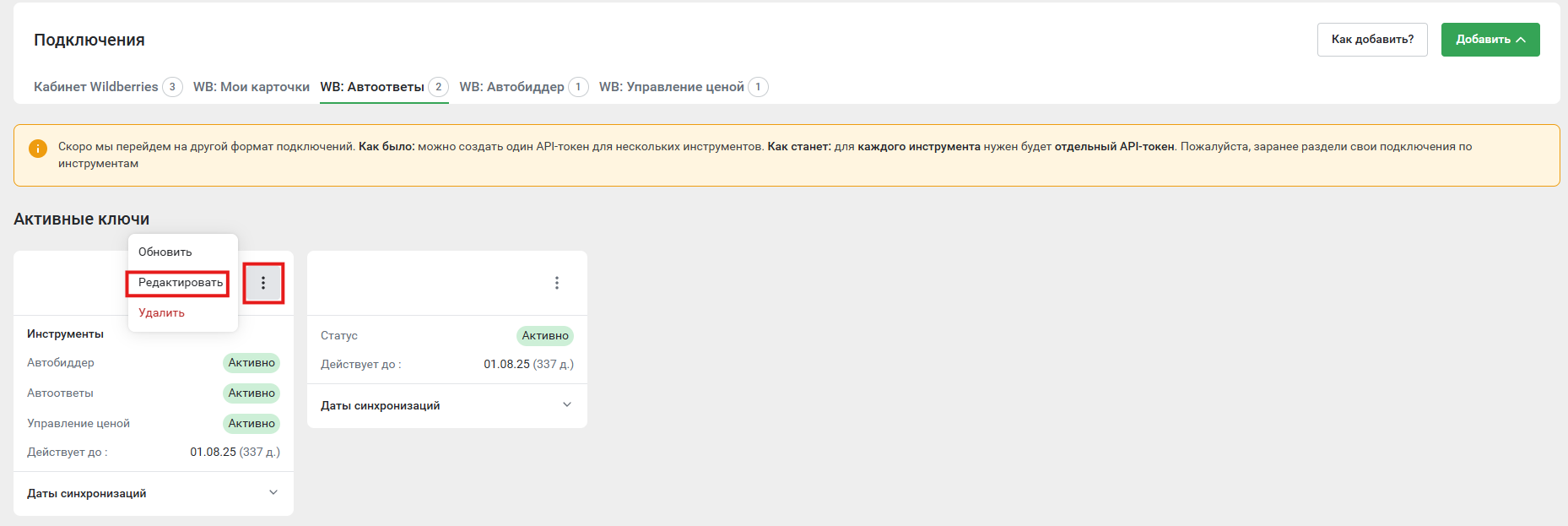Choose Обновить from the context menu

tap(165, 252)
